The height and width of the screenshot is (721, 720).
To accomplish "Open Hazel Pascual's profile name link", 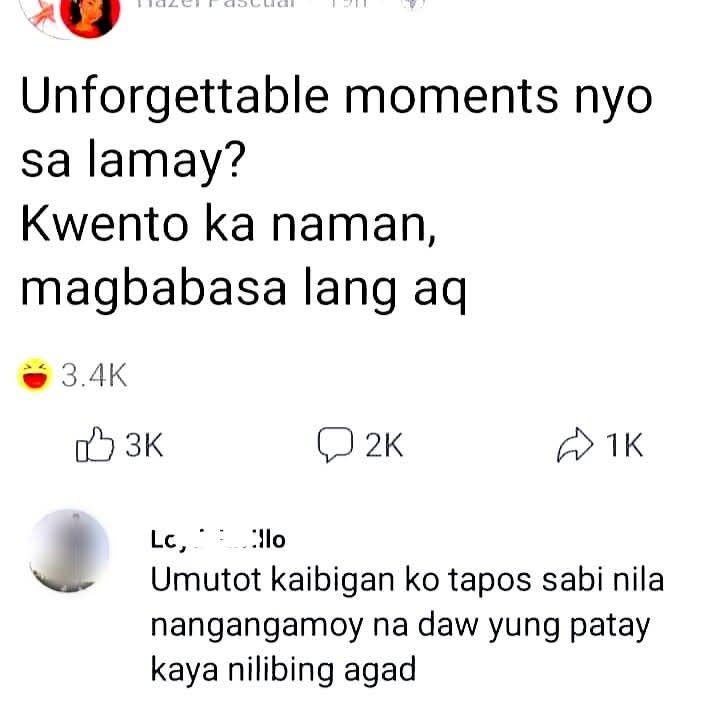I will tap(216, 3).
